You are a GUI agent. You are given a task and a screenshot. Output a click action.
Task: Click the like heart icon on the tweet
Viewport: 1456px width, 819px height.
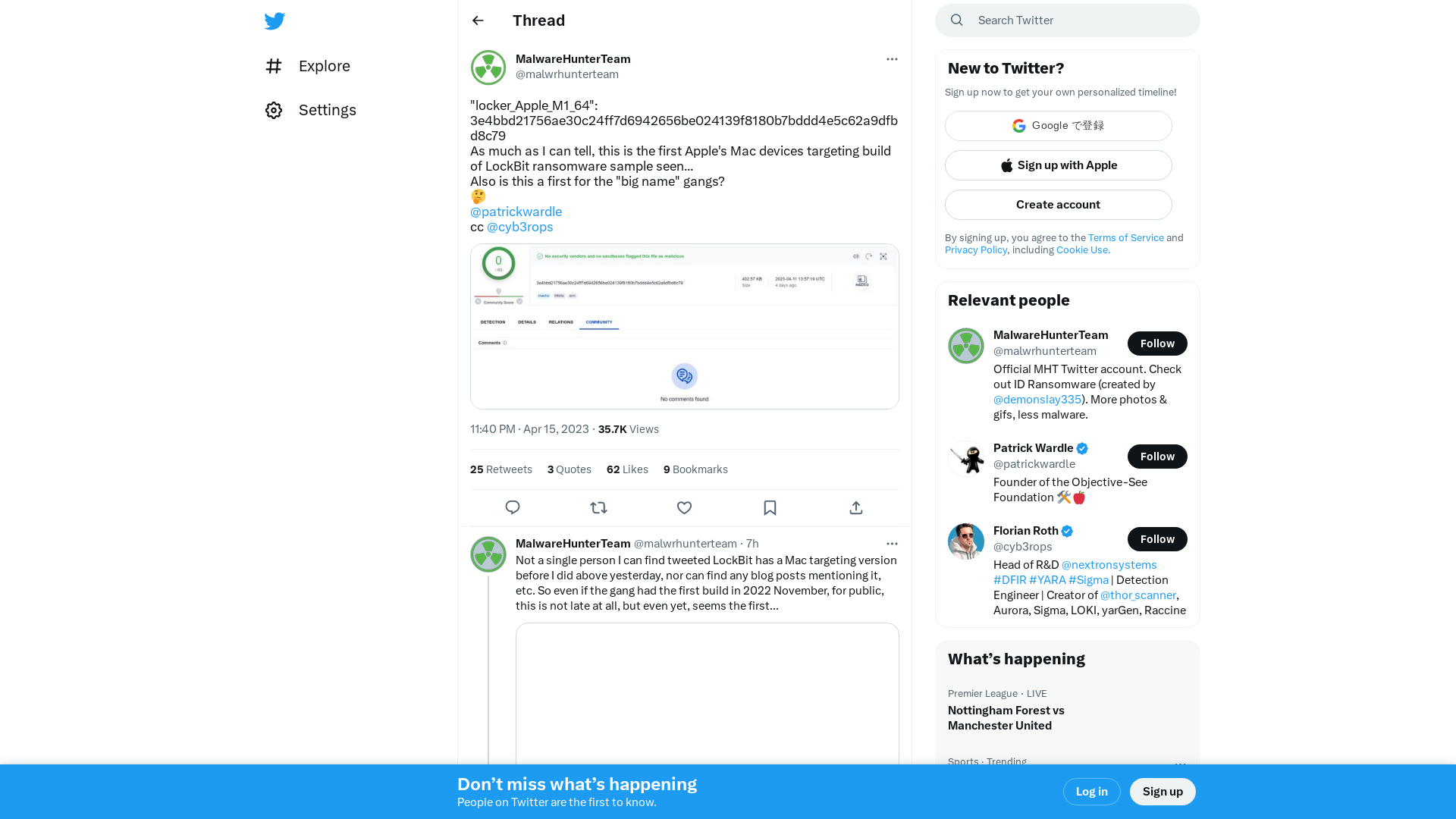(x=684, y=508)
